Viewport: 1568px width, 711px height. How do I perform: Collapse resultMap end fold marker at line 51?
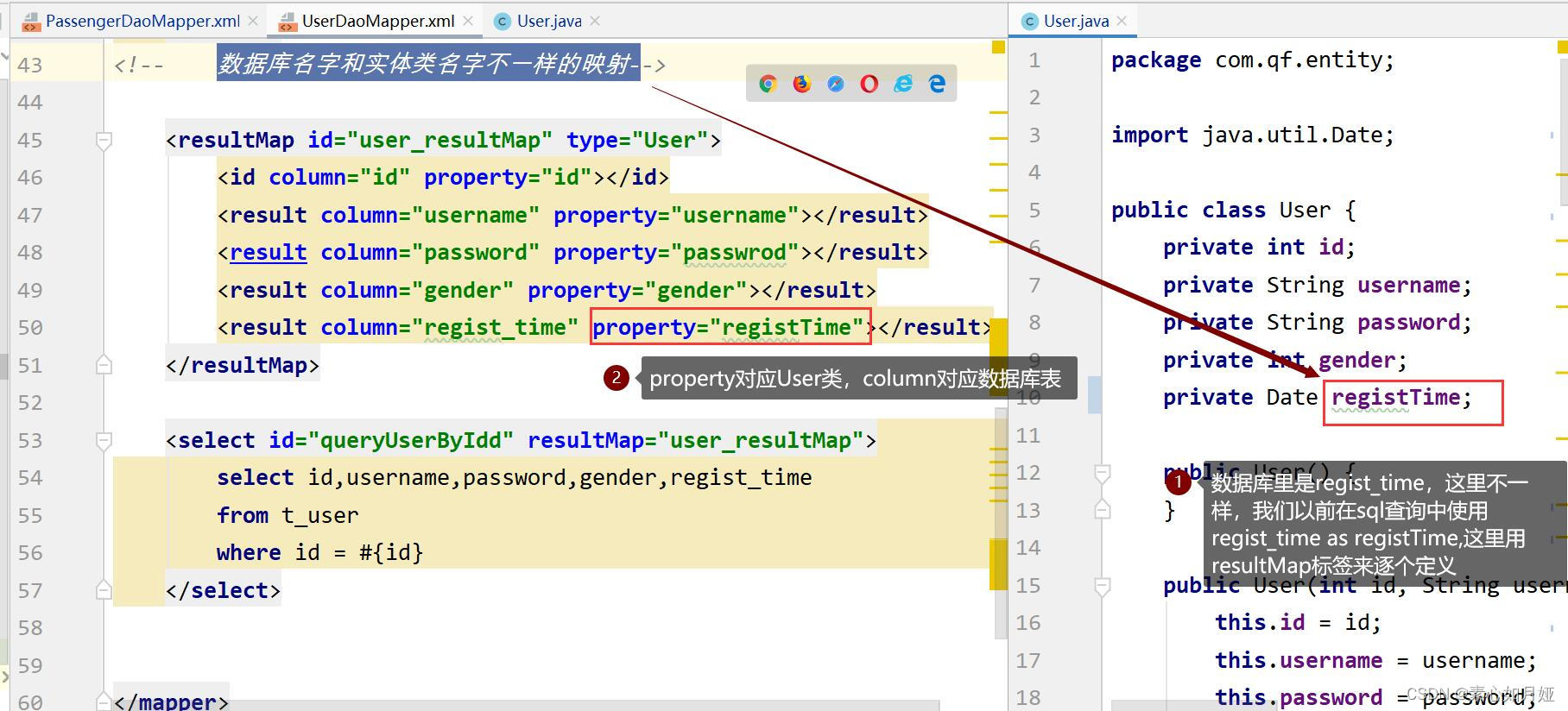[104, 364]
